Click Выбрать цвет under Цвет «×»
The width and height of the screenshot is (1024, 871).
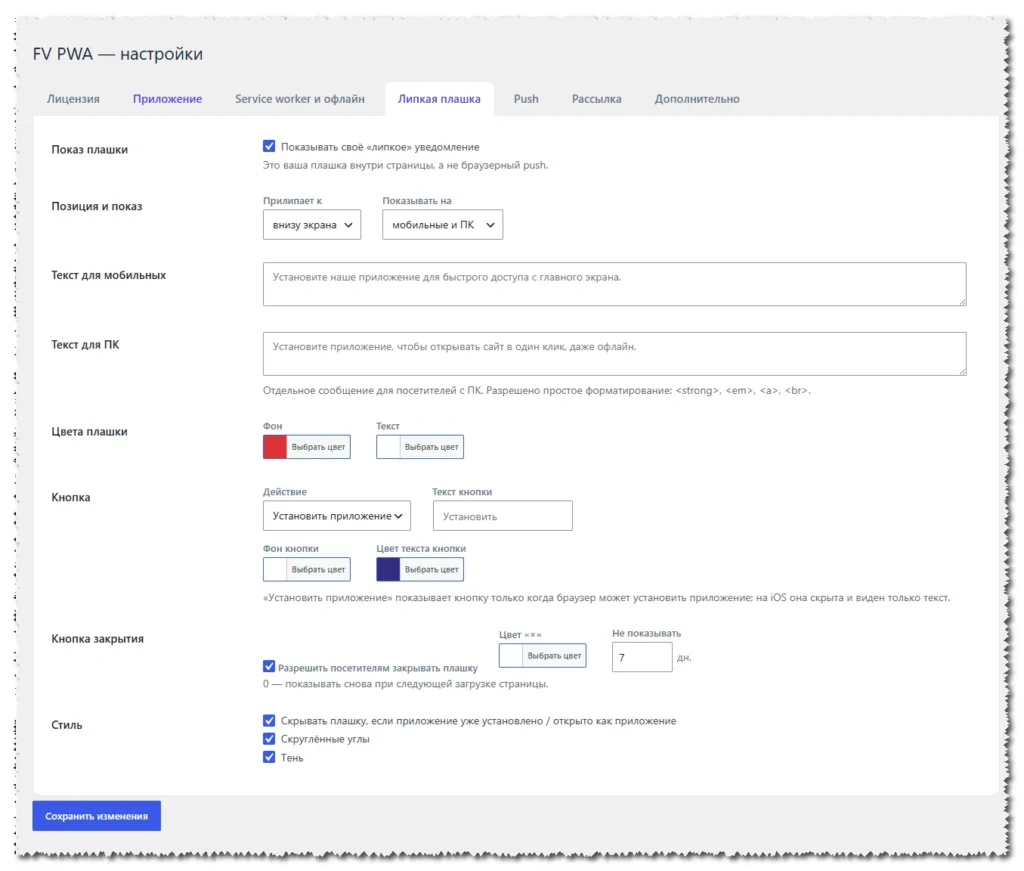point(554,656)
